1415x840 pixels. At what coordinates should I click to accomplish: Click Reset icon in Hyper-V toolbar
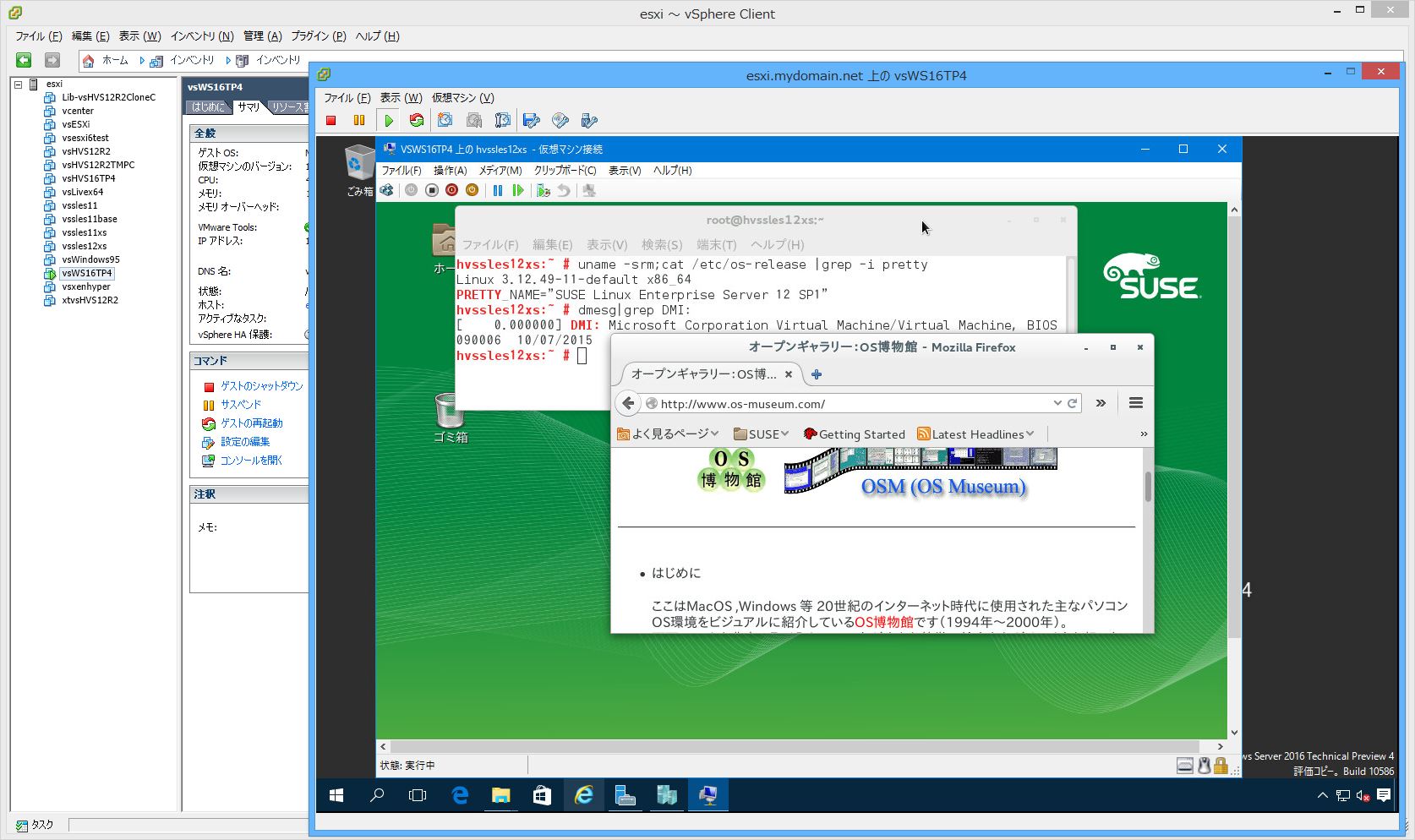[518, 190]
